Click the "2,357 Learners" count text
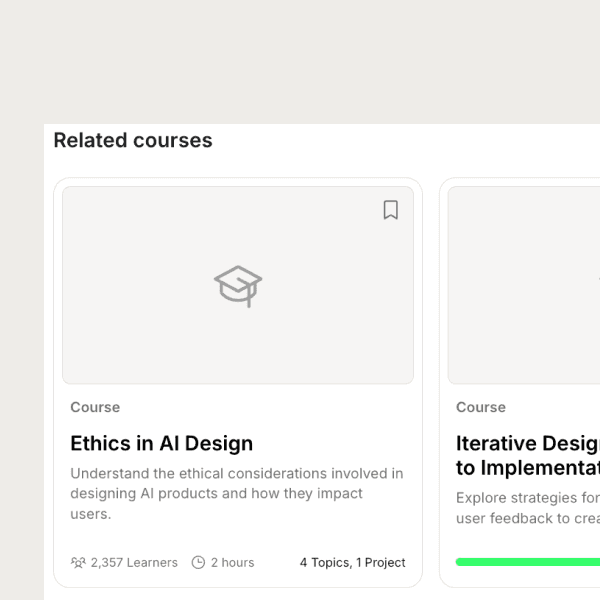 tap(134, 563)
